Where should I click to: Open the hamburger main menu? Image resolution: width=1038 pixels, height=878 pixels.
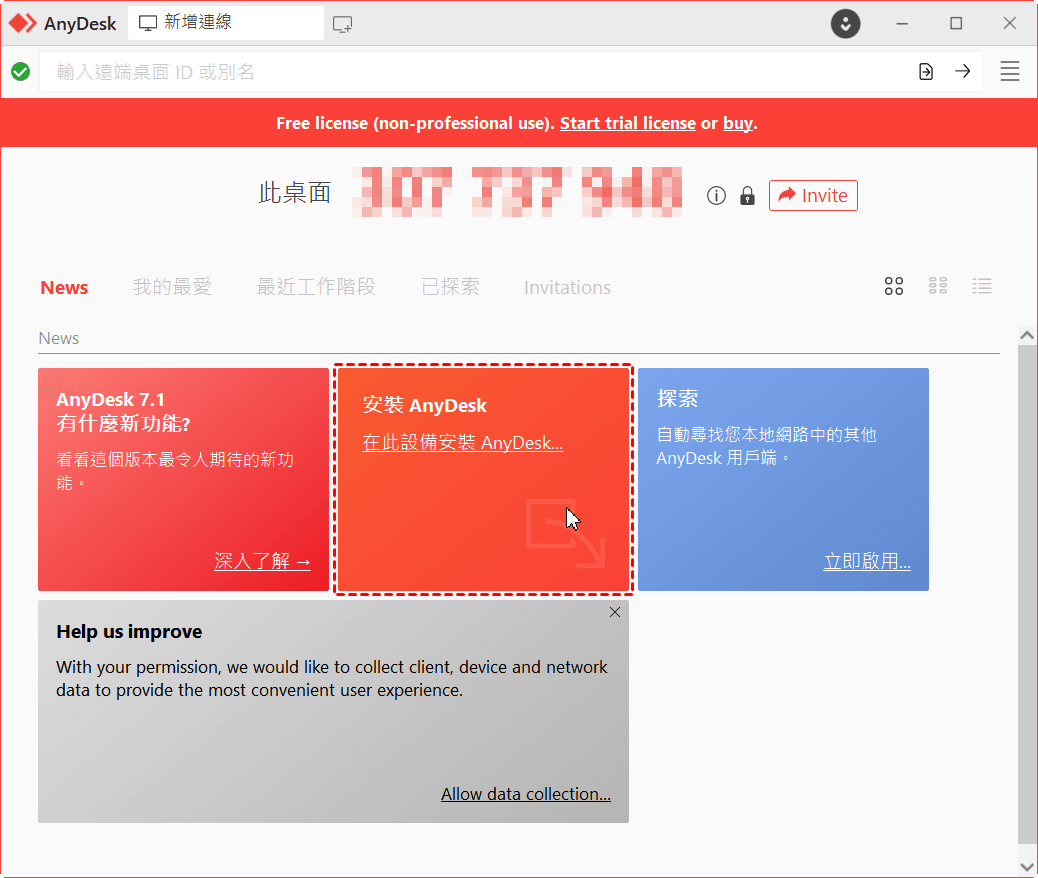tap(1010, 72)
